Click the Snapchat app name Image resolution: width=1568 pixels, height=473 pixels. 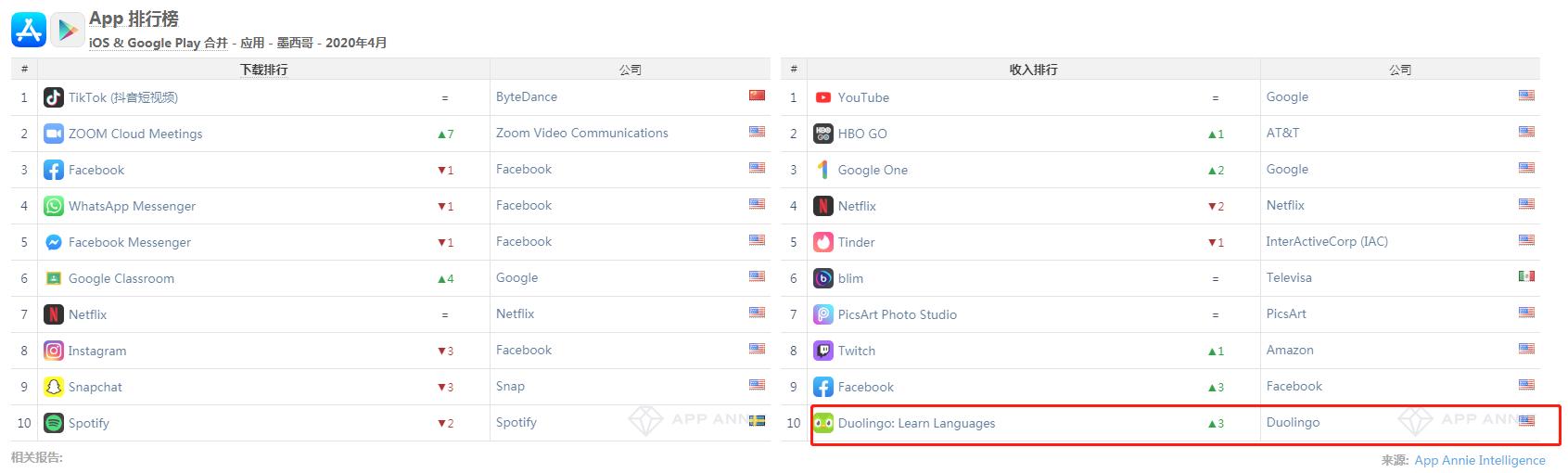(96, 387)
